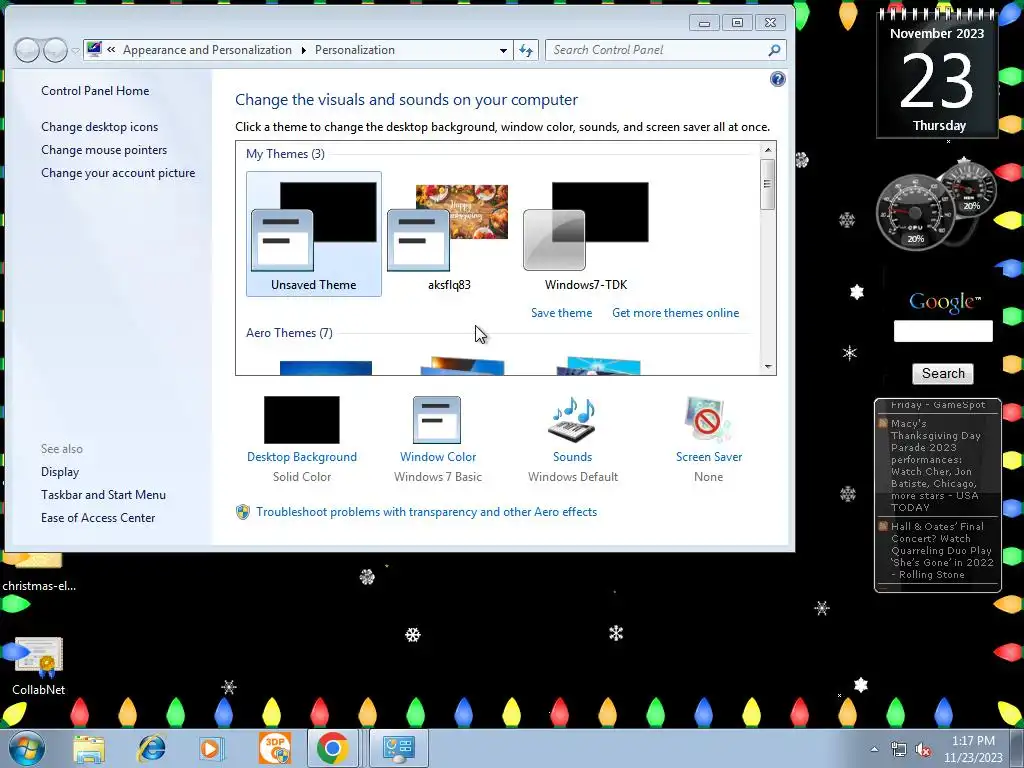1024x768 pixels.
Task: Launch Google Chrome from the taskbar
Action: point(332,748)
